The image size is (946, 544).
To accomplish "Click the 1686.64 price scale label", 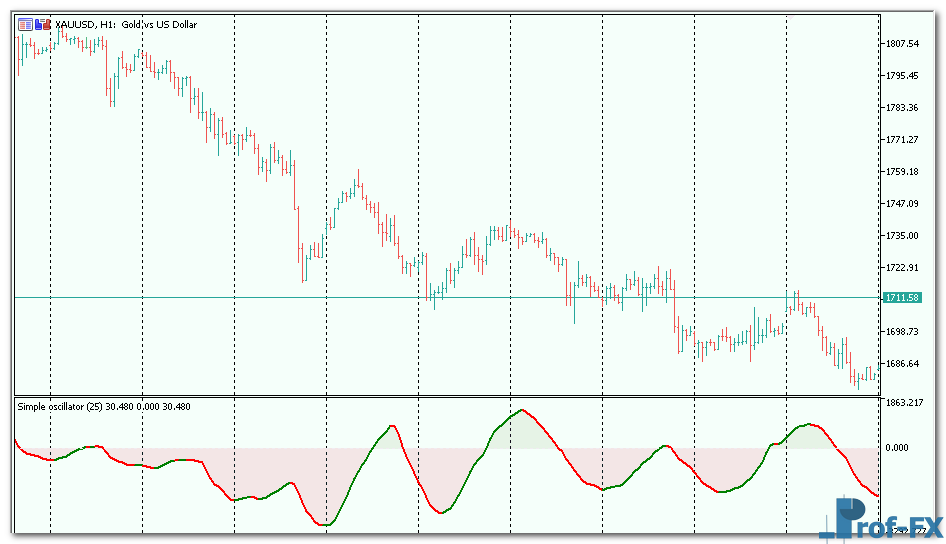I will point(902,364).
